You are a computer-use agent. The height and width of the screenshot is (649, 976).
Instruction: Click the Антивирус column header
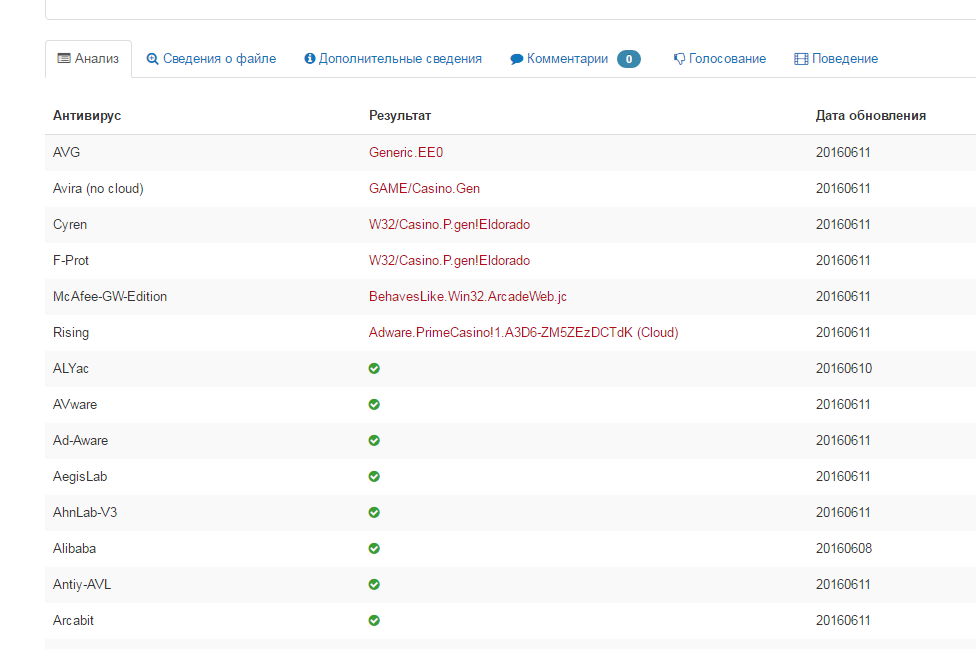(x=87, y=116)
